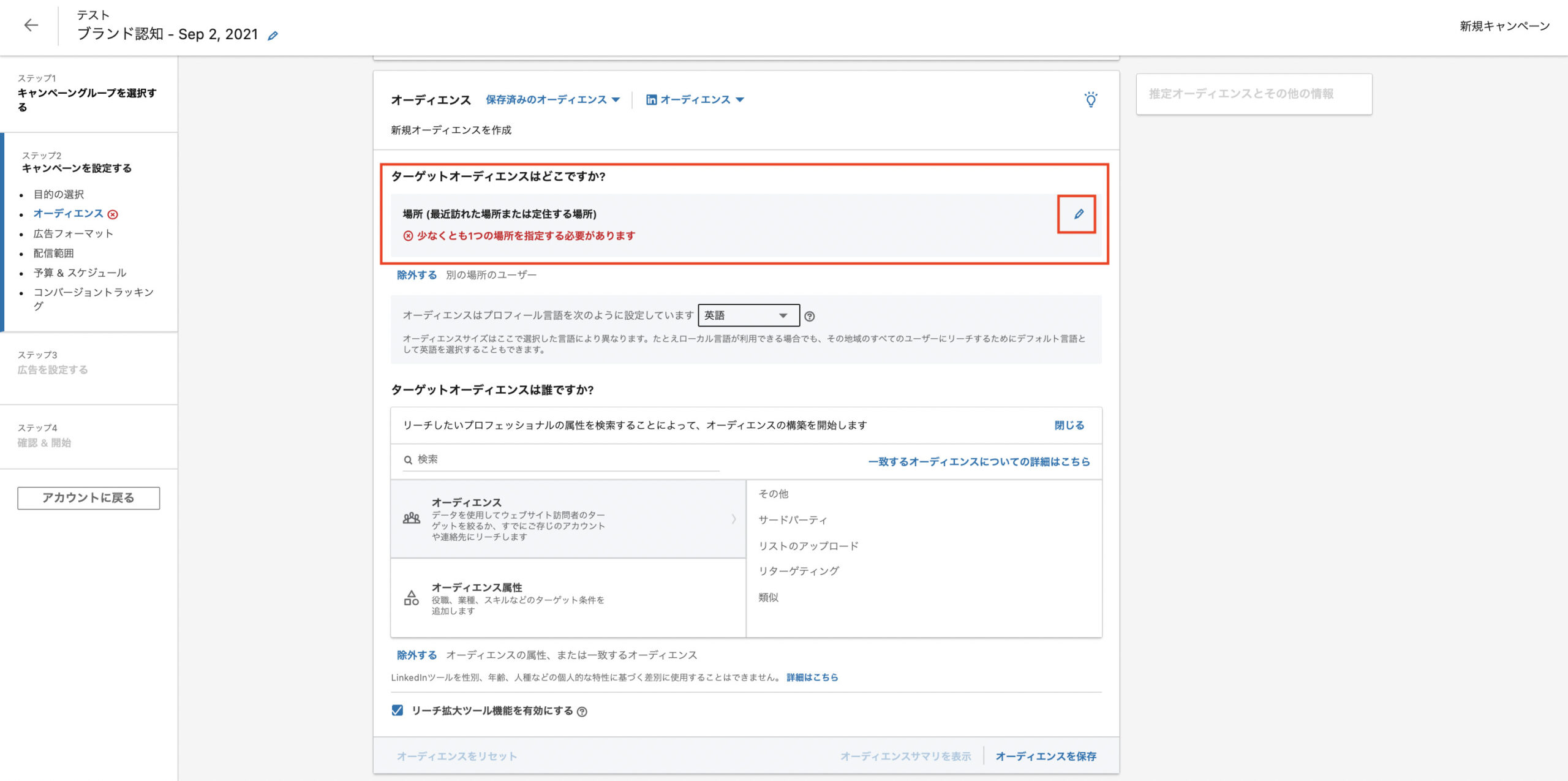Click help icon beside language dropdown

tap(810, 316)
